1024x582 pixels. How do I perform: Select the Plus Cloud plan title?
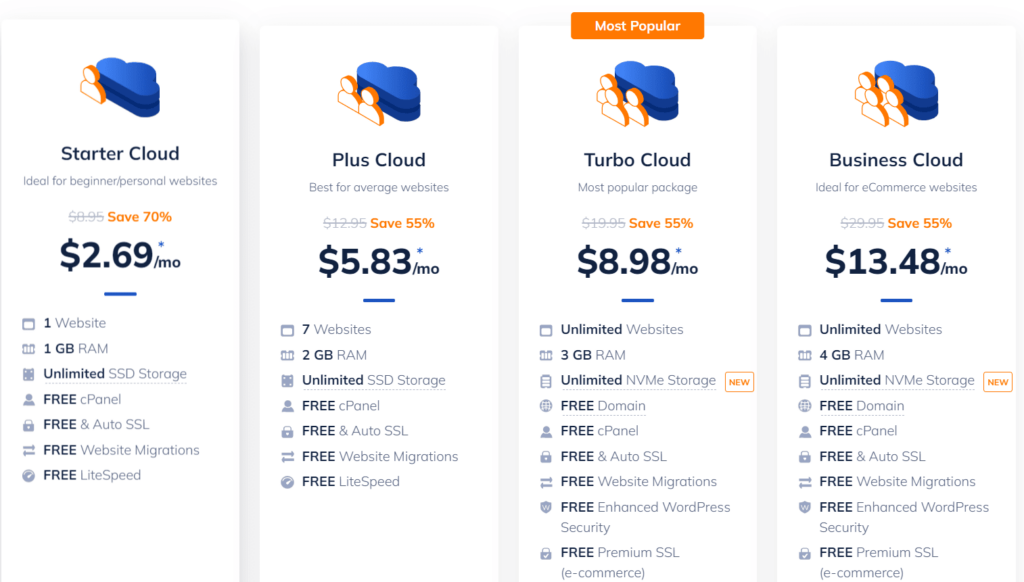pos(379,160)
